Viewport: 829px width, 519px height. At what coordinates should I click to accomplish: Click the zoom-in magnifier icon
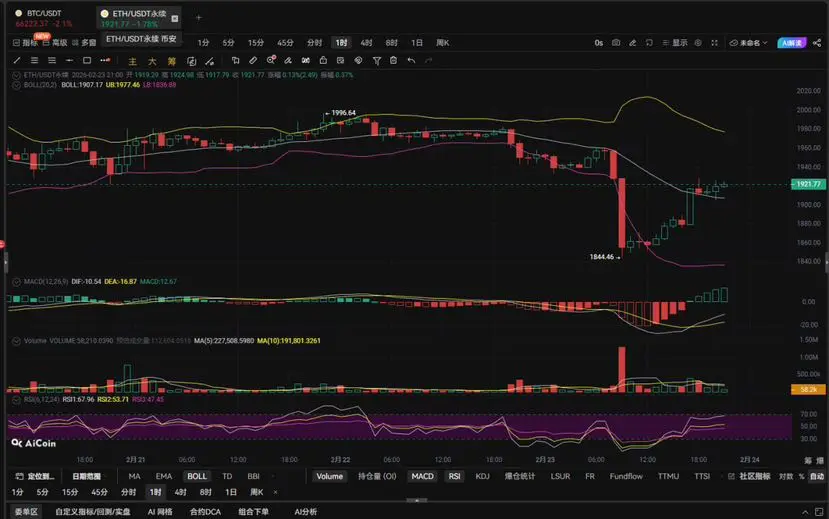[x=271, y=60]
